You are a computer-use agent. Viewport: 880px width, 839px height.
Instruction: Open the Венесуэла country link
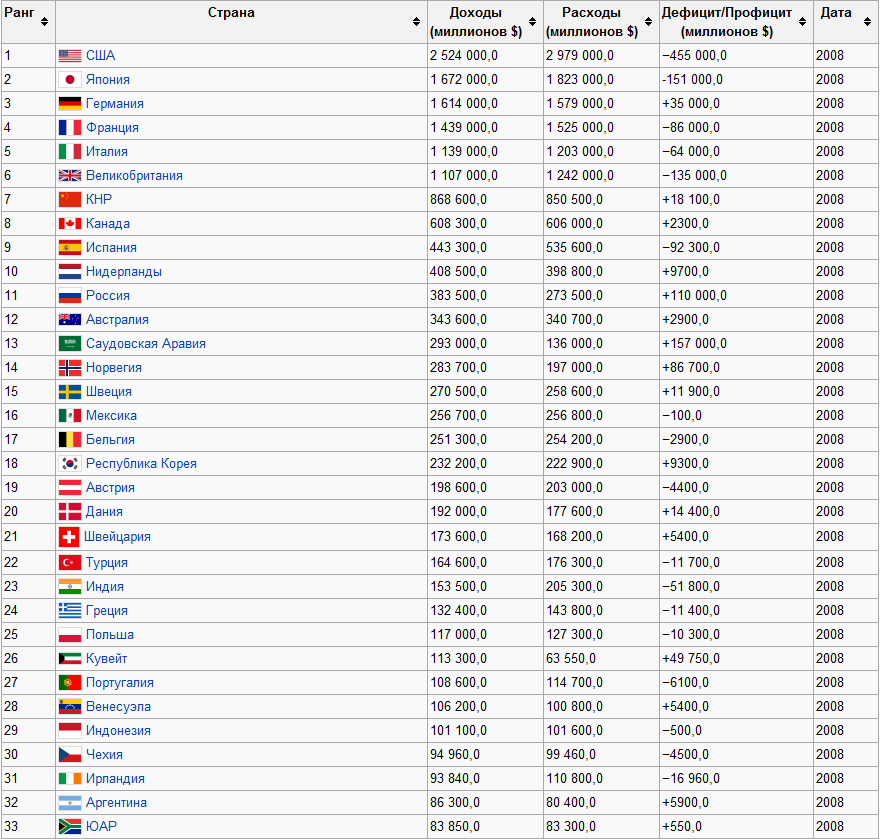point(118,707)
